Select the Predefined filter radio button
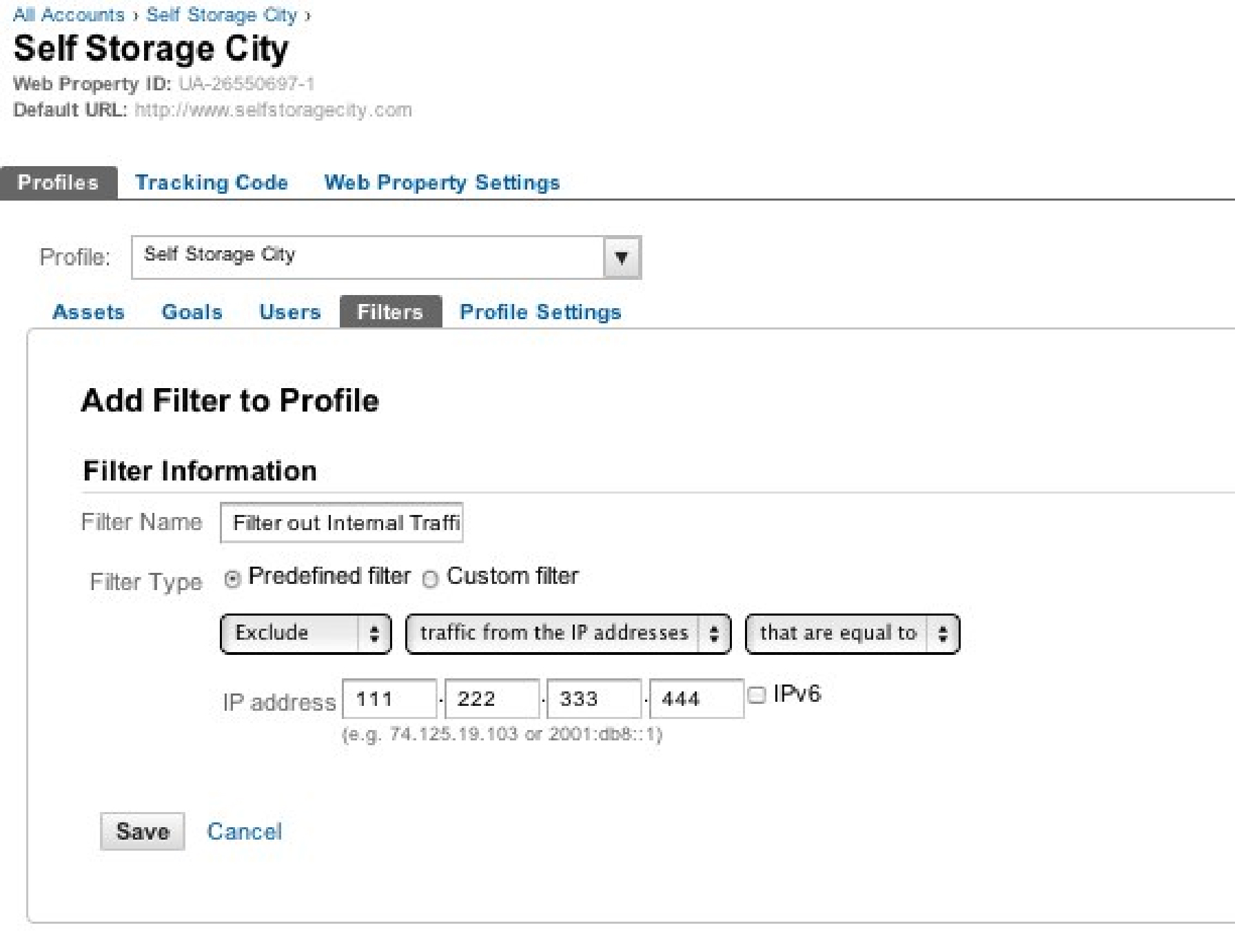The height and width of the screenshot is (952, 1235). [x=233, y=579]
